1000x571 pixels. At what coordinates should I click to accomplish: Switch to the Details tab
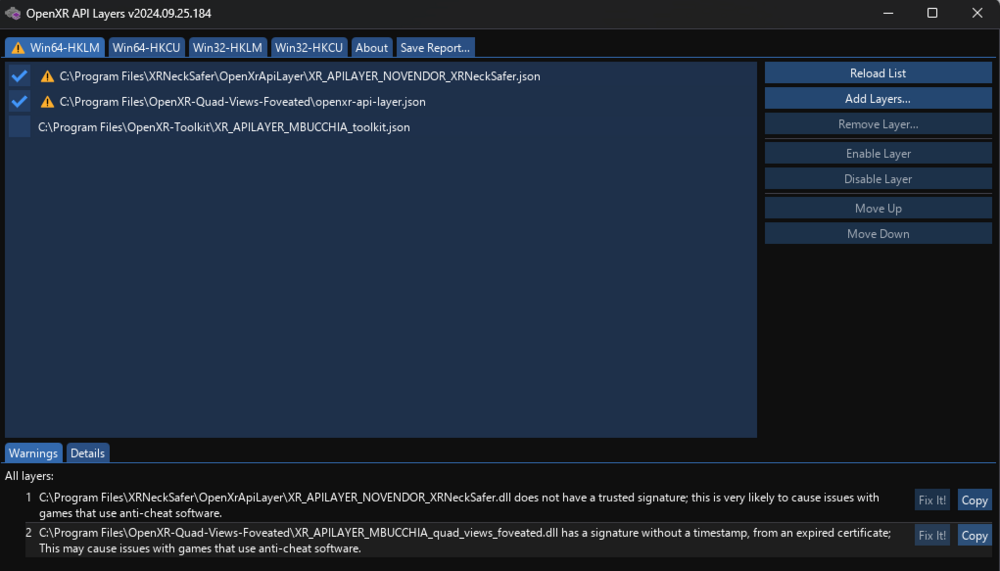point(87,453)
